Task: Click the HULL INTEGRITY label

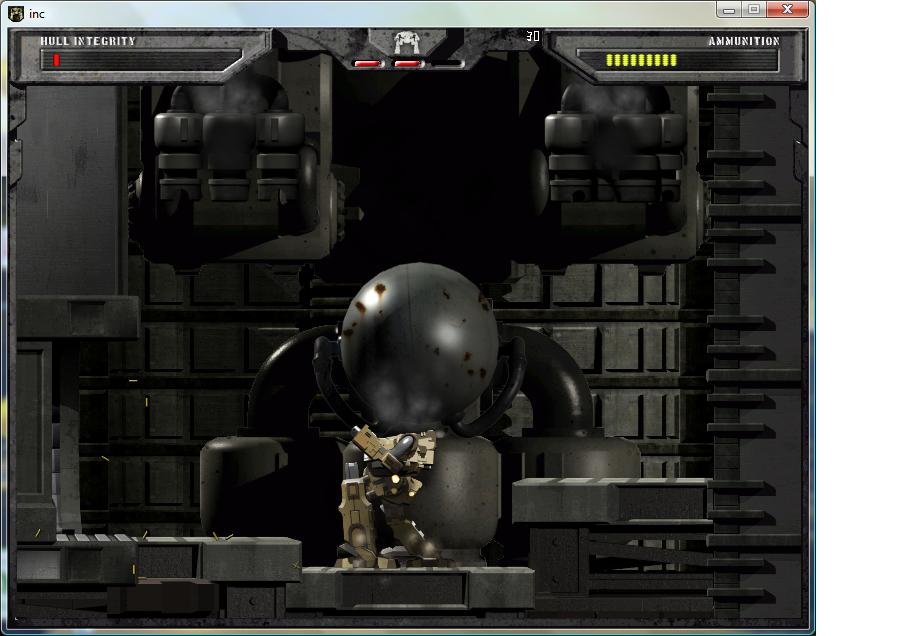Action: point(88,41)
